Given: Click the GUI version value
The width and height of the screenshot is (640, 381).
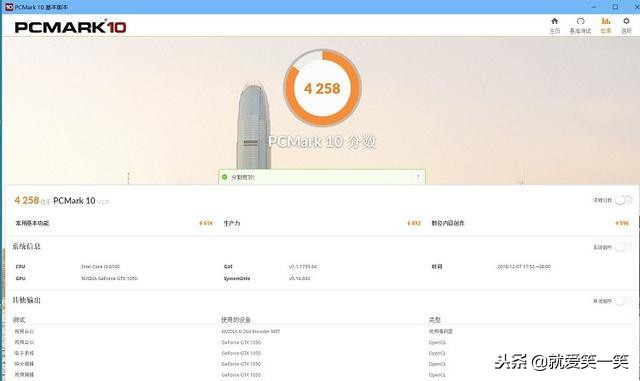Looking at the screenshot, I should pyautogui.click(x=303, y=267).
